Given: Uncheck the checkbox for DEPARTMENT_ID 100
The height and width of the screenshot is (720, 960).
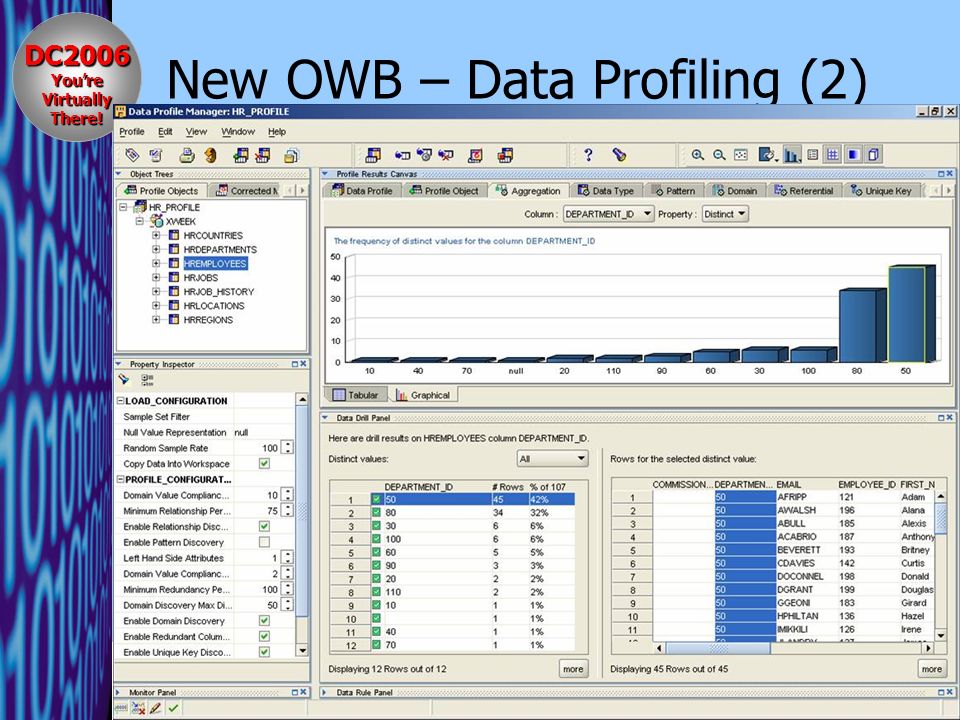Looking at the screenshot, I should coord(377,539).
